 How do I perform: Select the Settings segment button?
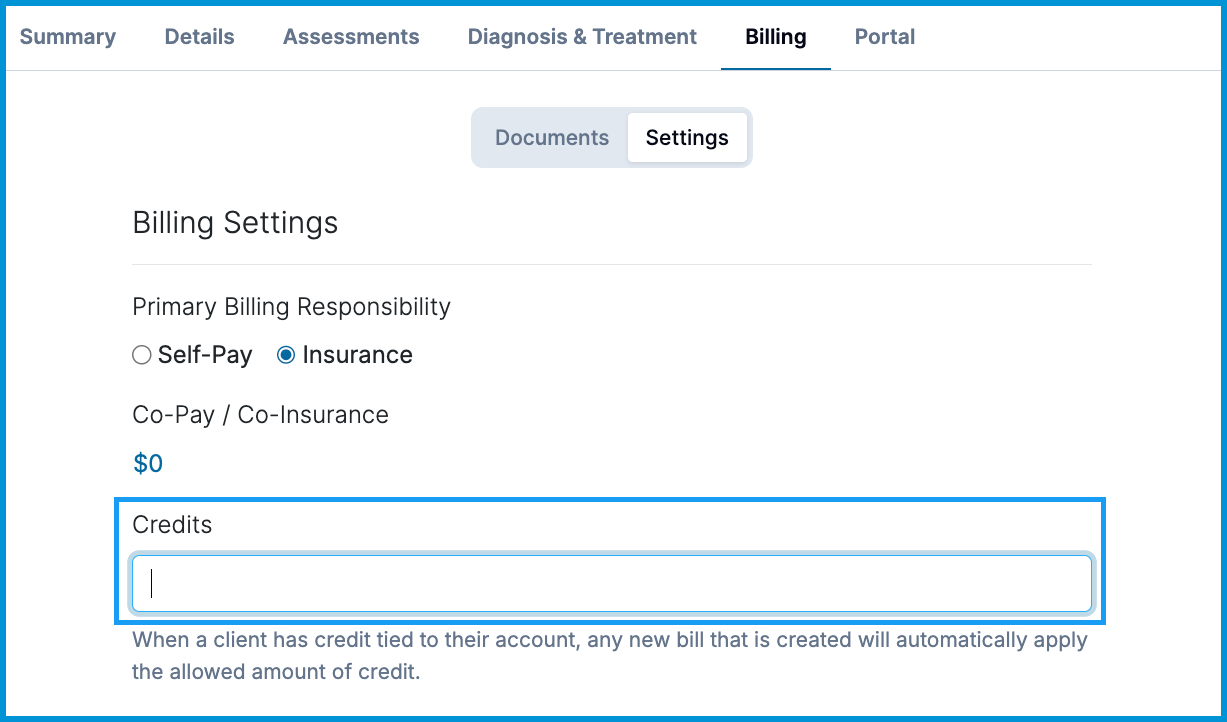coord(687,138)
